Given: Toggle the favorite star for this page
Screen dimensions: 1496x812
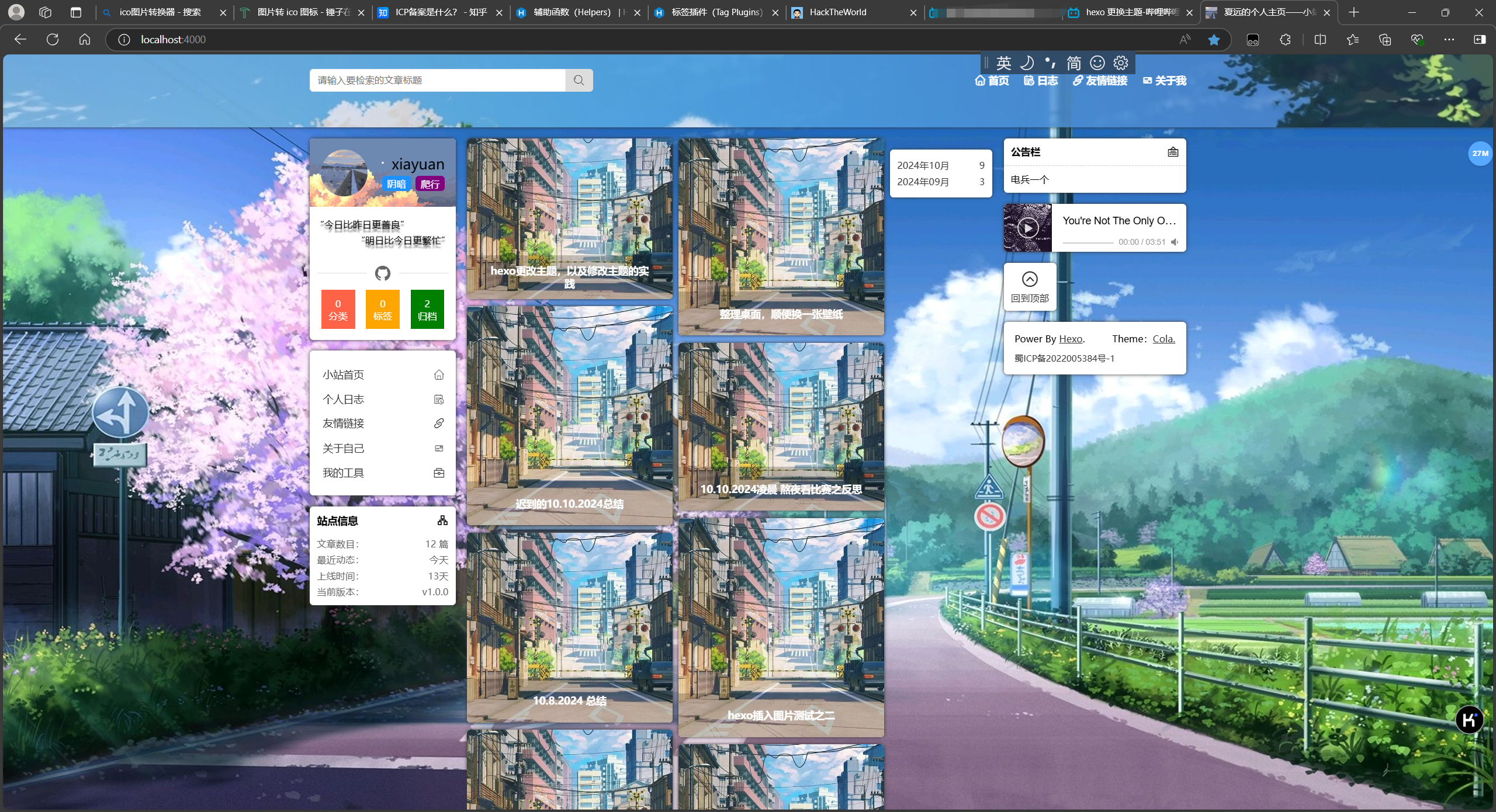Looking at the screenshot, I should point(1214,39).
